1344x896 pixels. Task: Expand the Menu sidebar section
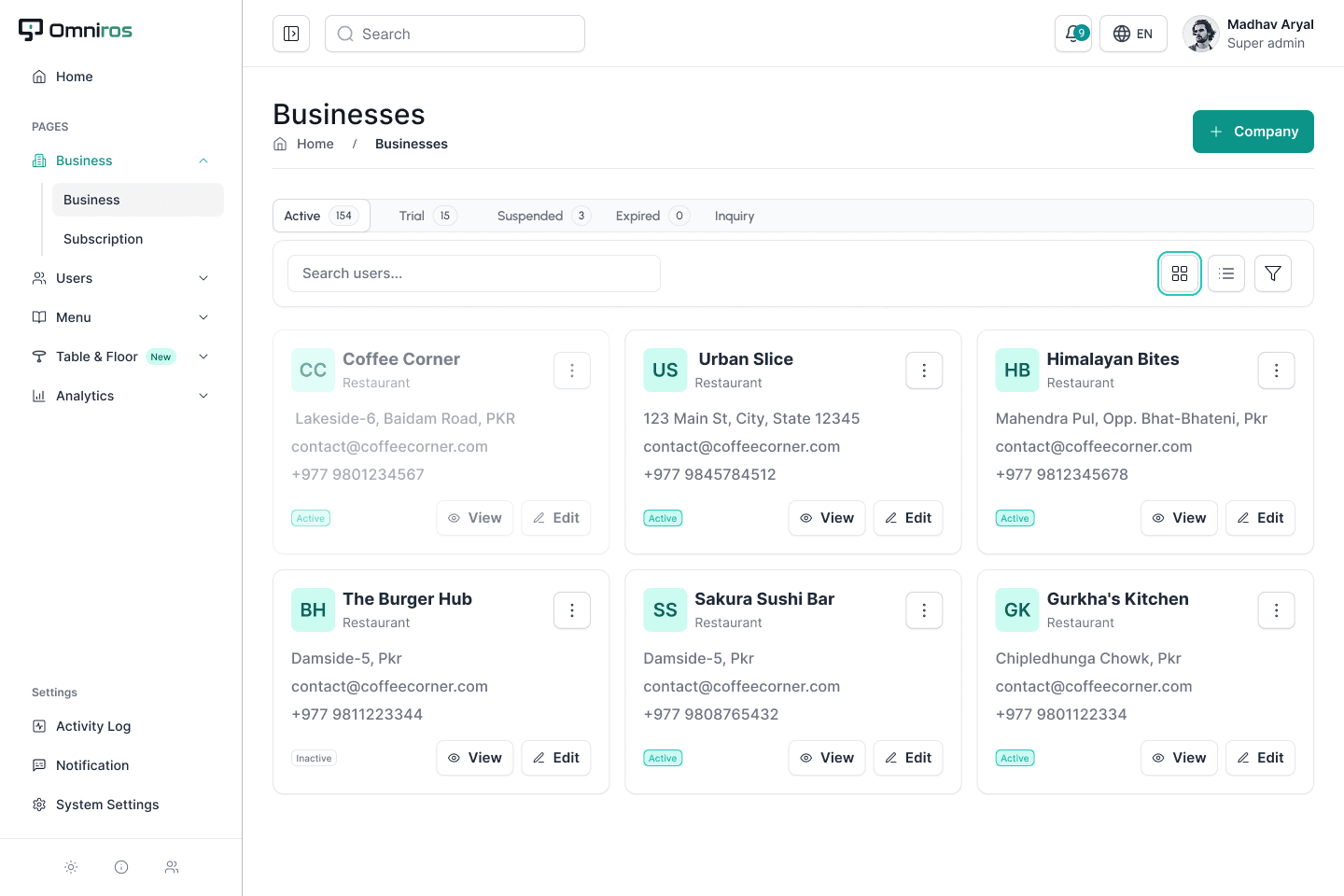203,317
